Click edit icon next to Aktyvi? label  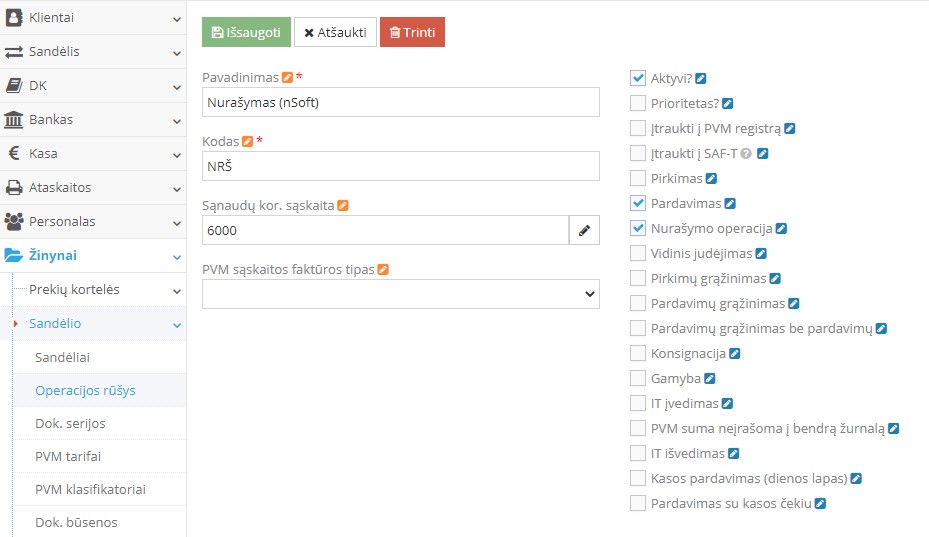701,78
